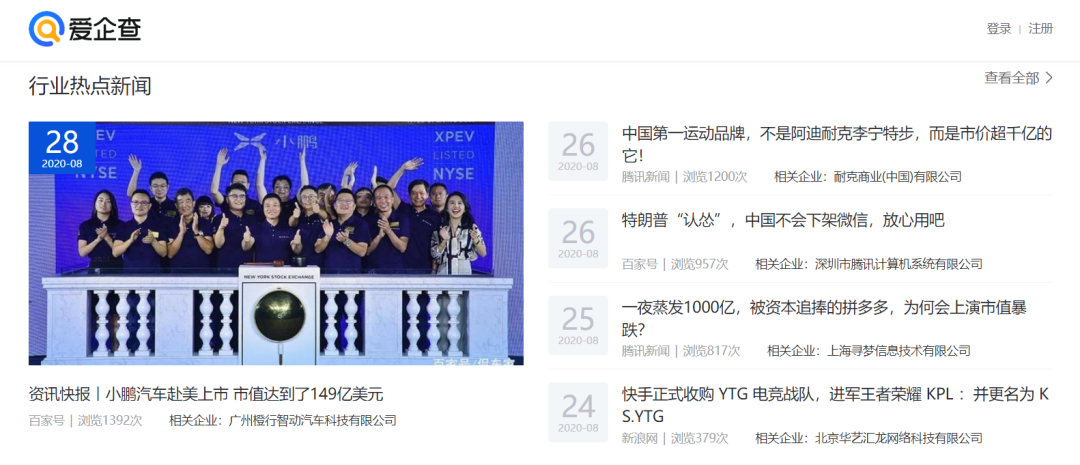This screenshot has width=1080, height=465.
Task: Click the 爱企查 logo
Action: pos(85,29)
